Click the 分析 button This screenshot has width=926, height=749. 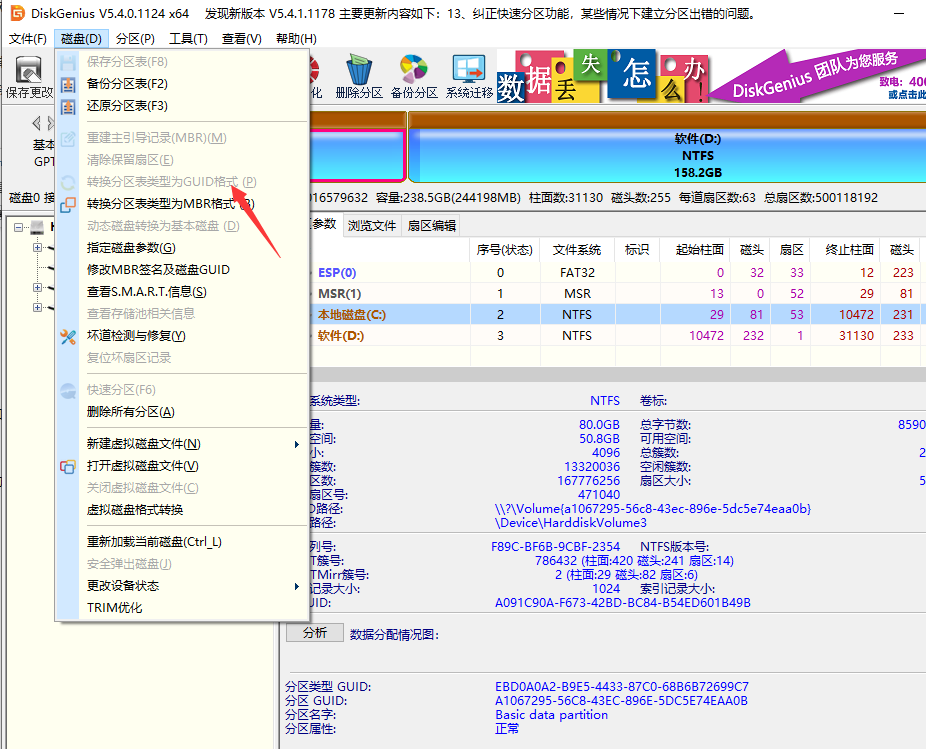coord(314,633)
